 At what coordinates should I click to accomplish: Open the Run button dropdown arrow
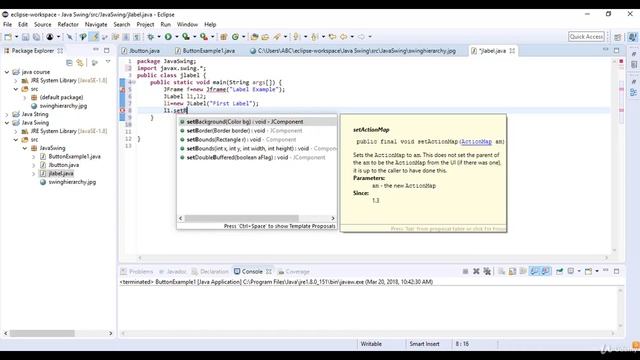pyautogui.click(x=177, y=37)
